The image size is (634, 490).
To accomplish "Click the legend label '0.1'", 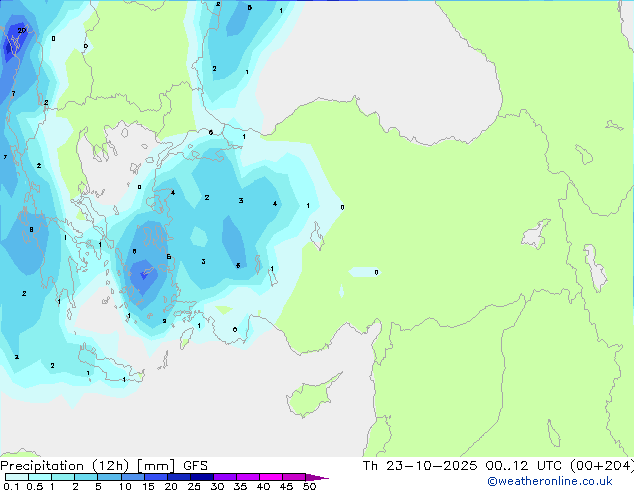I will (11, 486).
